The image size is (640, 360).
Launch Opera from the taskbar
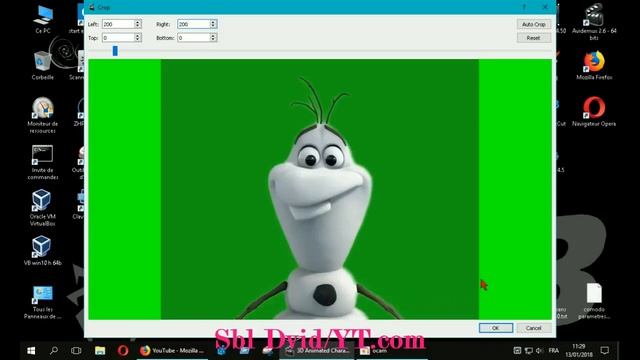click(x=123, y=351)
